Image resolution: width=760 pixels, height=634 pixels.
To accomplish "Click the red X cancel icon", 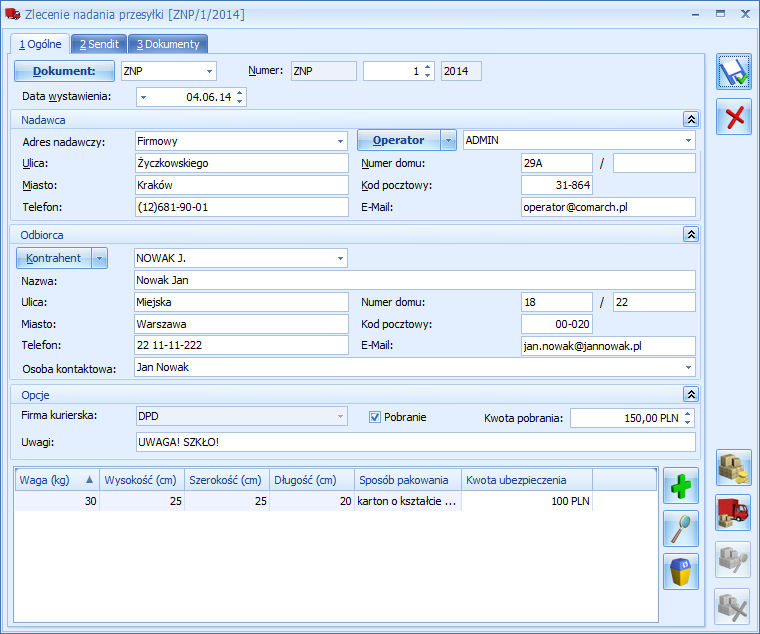I will pos(734,117).
